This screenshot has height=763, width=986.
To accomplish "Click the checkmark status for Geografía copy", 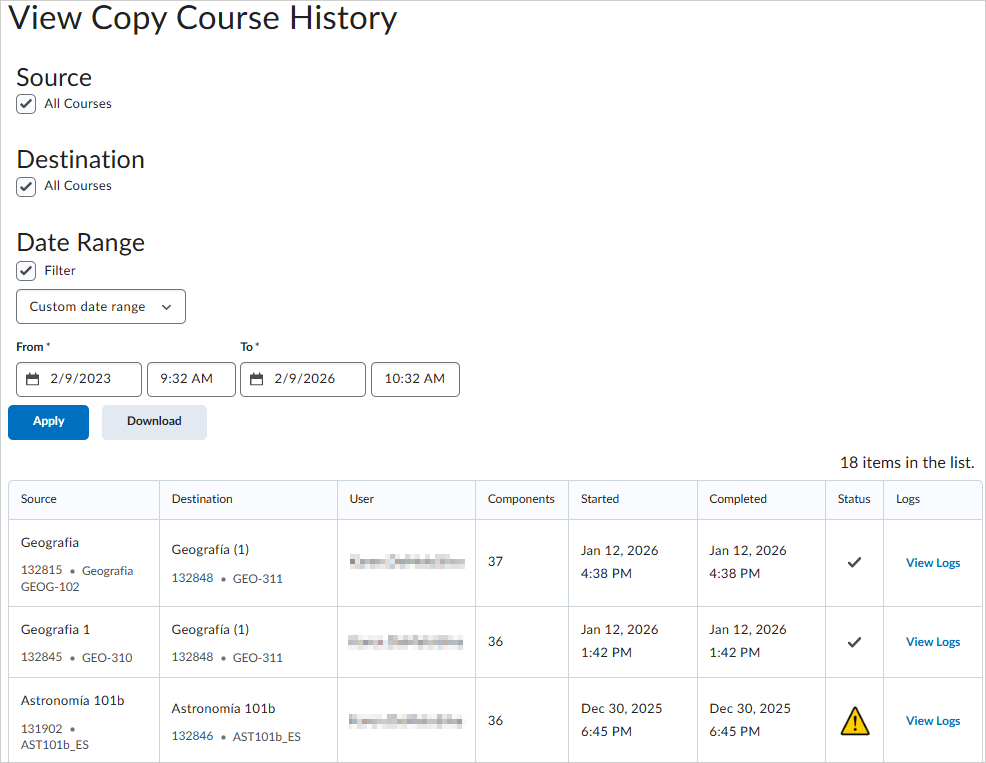I will (854, 562).
